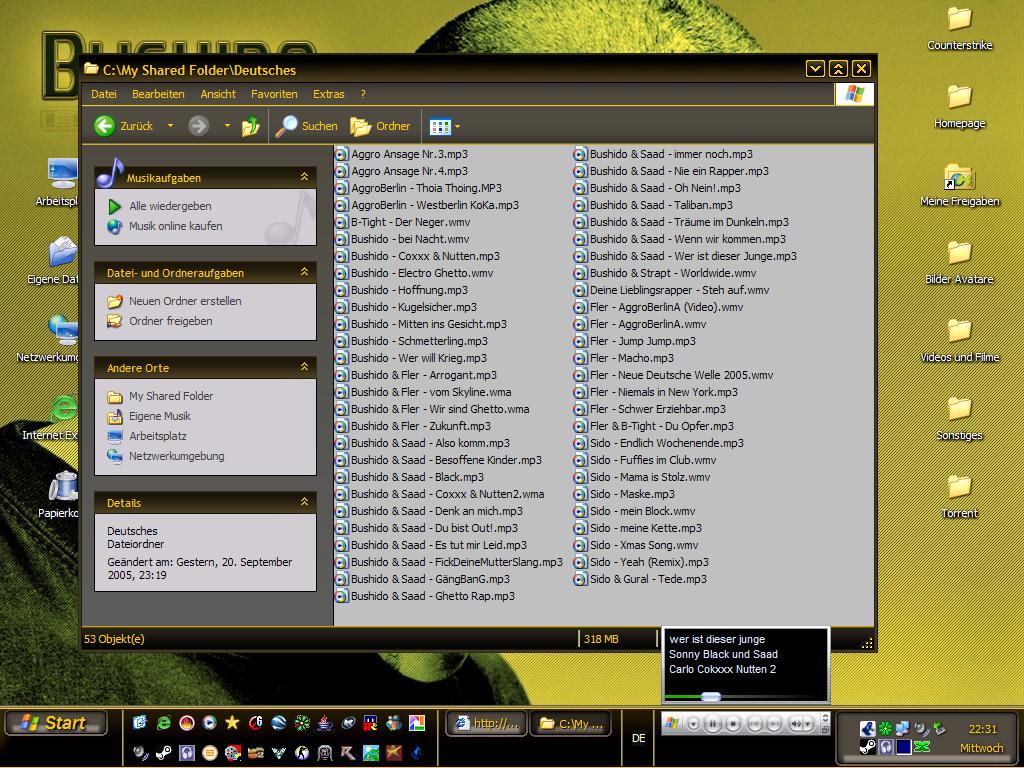Image resolution: width=1024 pixels, height=768 pixels.
Task: Toggle the Suchen search pane
Action: pyautogui.click(x=307, y=126)
